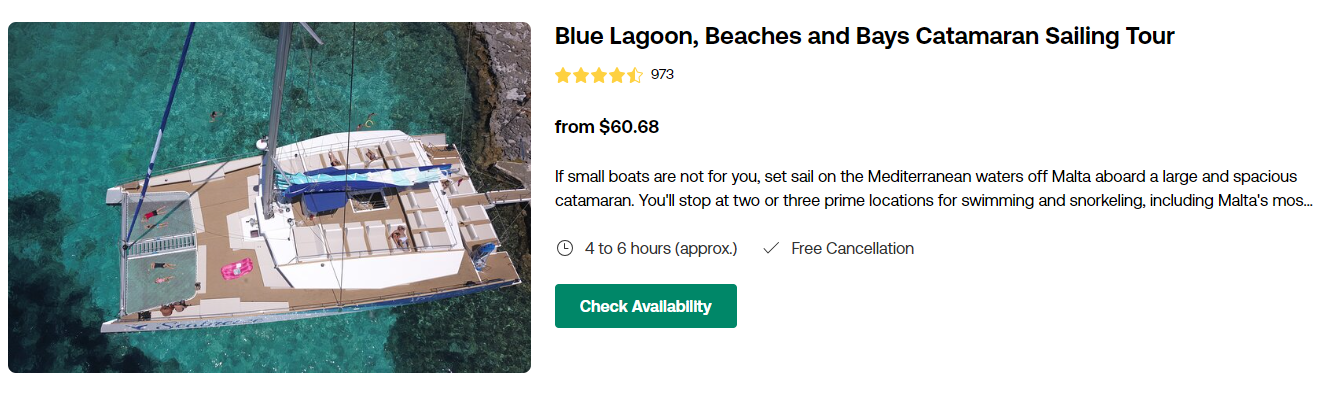Click the 4 to 6 hours duration text

tap(661, 248)
